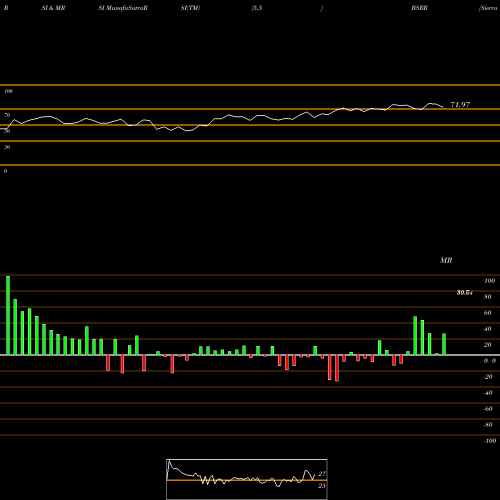The width and height of the screenshot is (500, 500).
Task: Open the mini line chart thumbnail
Action: (x=247, y=479)
